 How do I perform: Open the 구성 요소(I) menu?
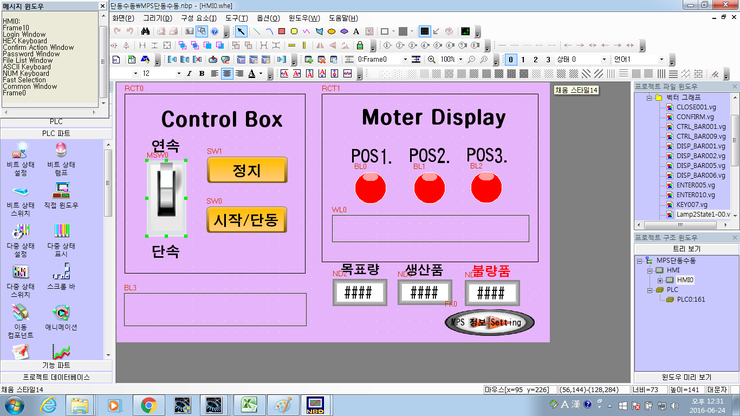tap(199, 18)
